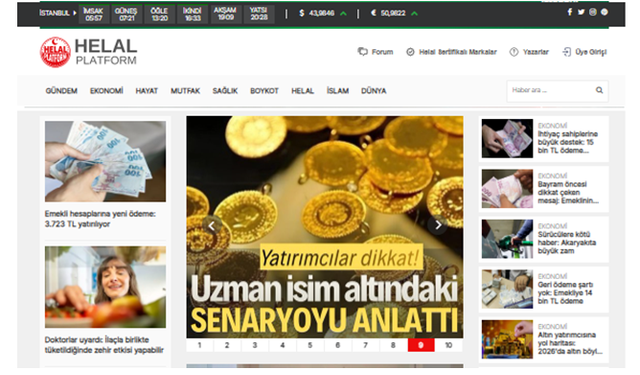Open the Instagram profile icon
The width and height of the screenshot is (640, 375).
(x=593, y=12)
